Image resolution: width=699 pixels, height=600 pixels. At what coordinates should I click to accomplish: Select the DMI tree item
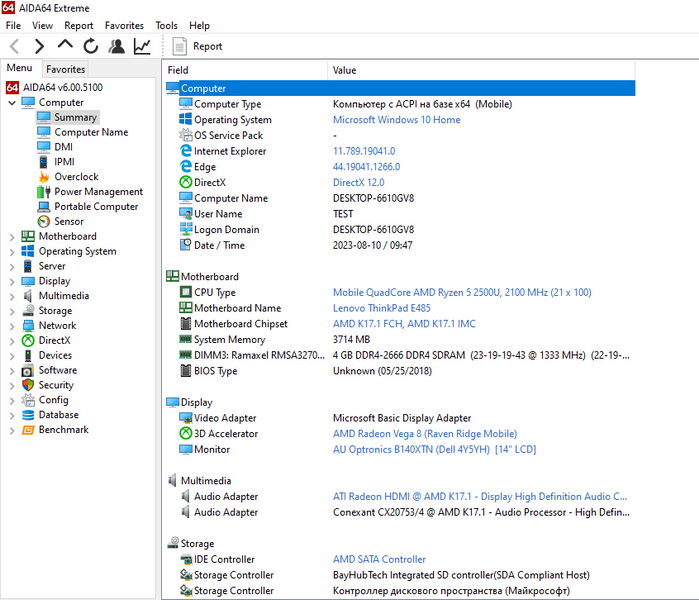pyautogui.click(x=63, y=147)
